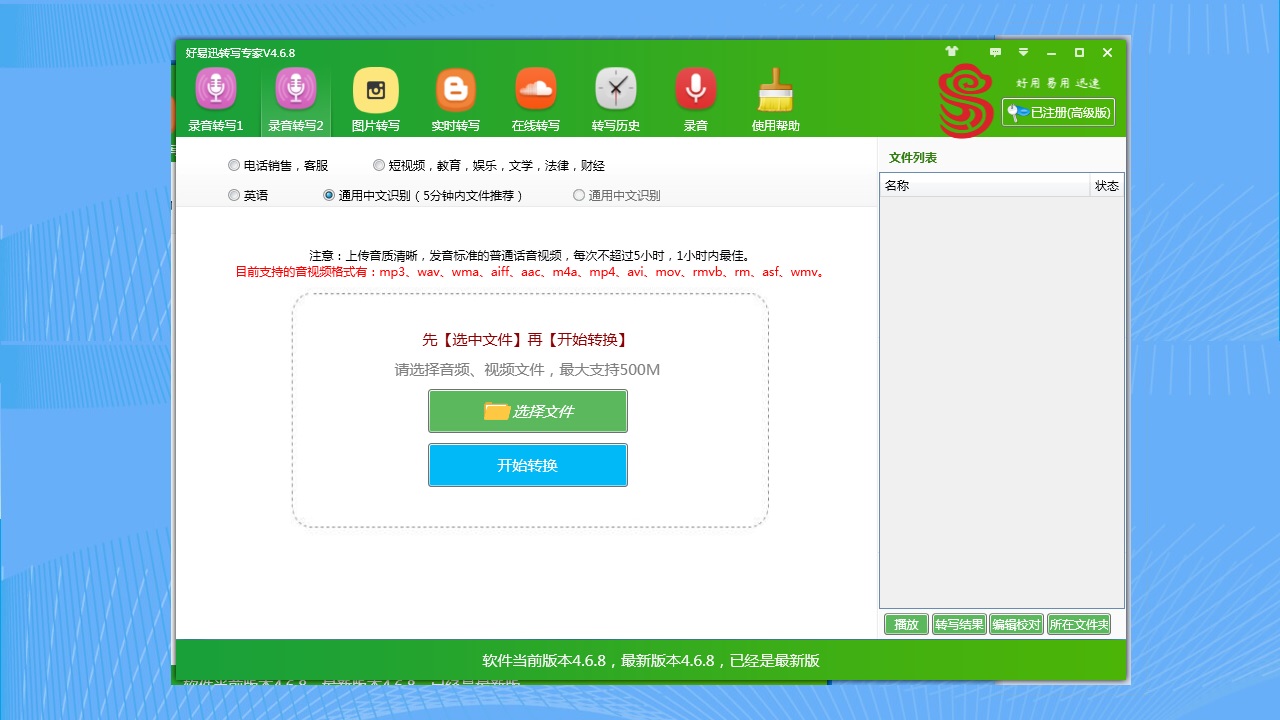View 转写历史 transcription history
Screen dimensions: 1280x720
pos(615,97)
